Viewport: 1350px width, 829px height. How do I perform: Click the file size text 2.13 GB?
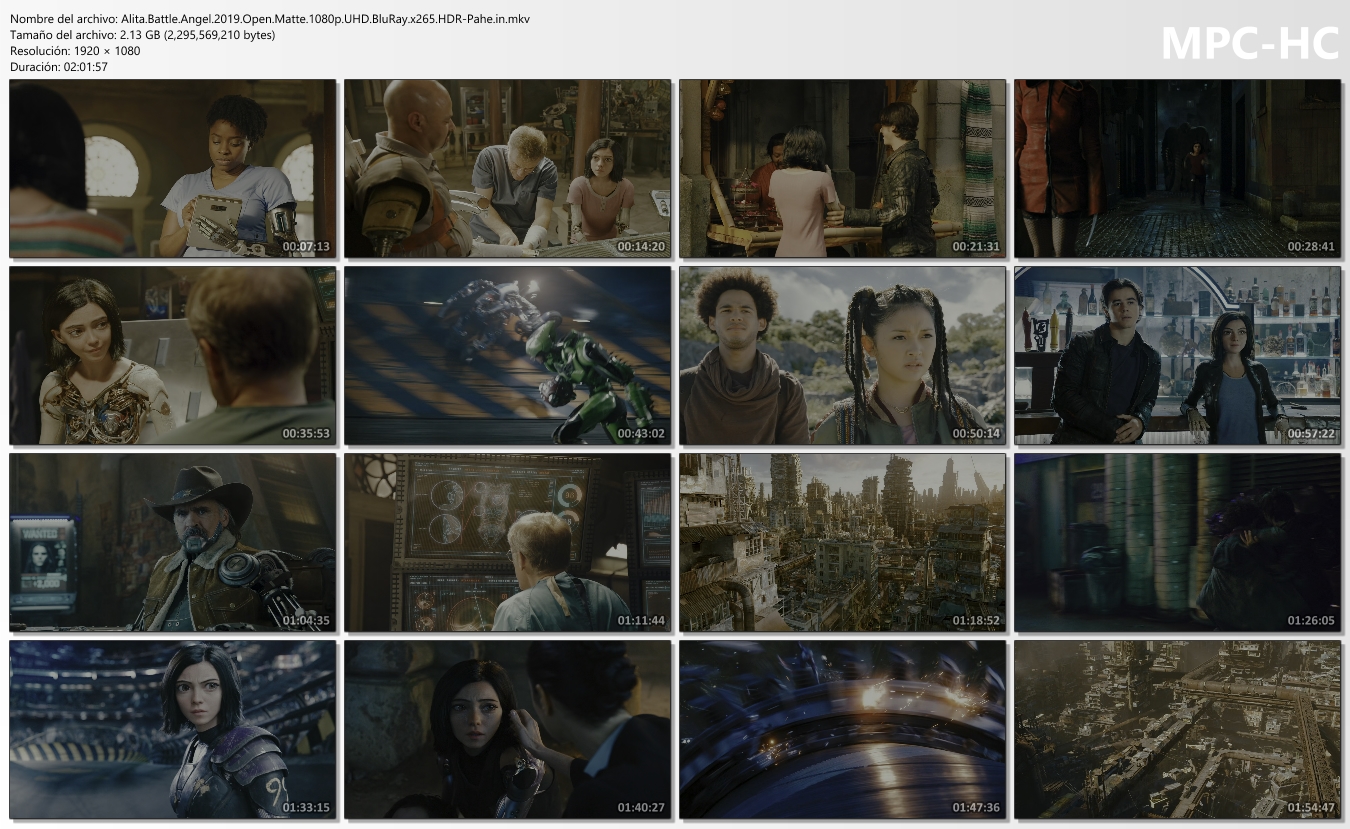[x=141, y=35]
